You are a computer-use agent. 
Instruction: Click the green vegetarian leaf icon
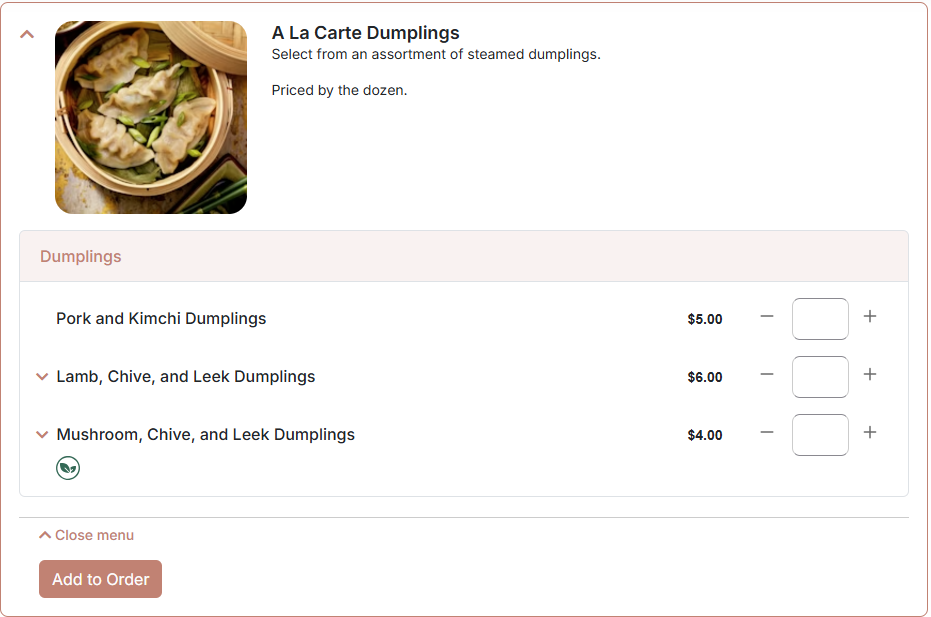(68, 468)
